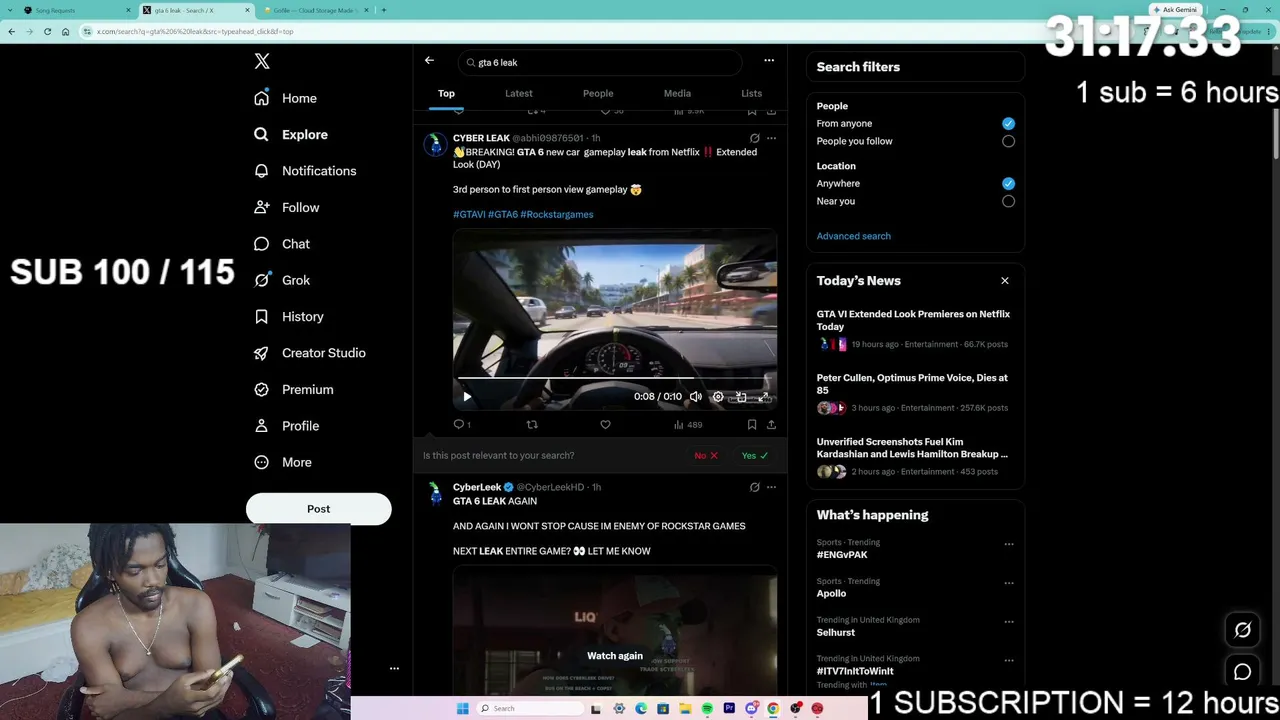Image resolution: width=1280 pixels, height=720 pixels.
Task: Reply to the CYBER LEAK post
Action: (462, 425)
